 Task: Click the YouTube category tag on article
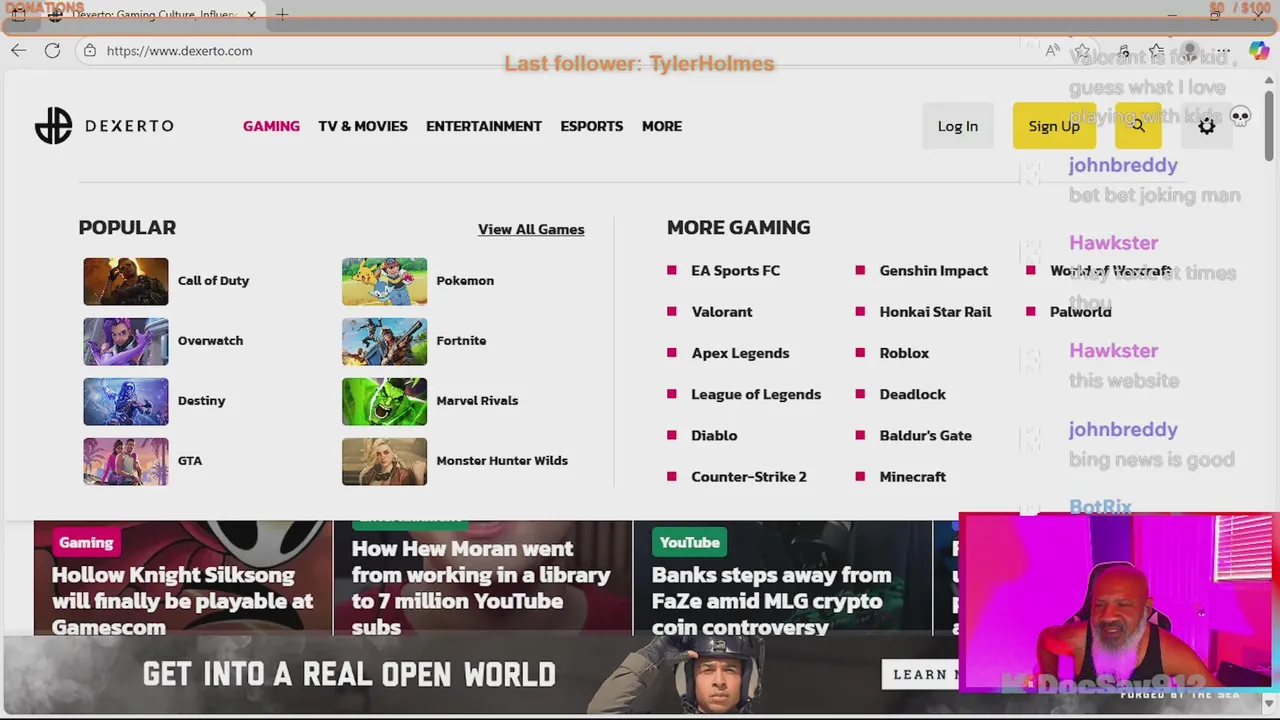pos(689,542)
